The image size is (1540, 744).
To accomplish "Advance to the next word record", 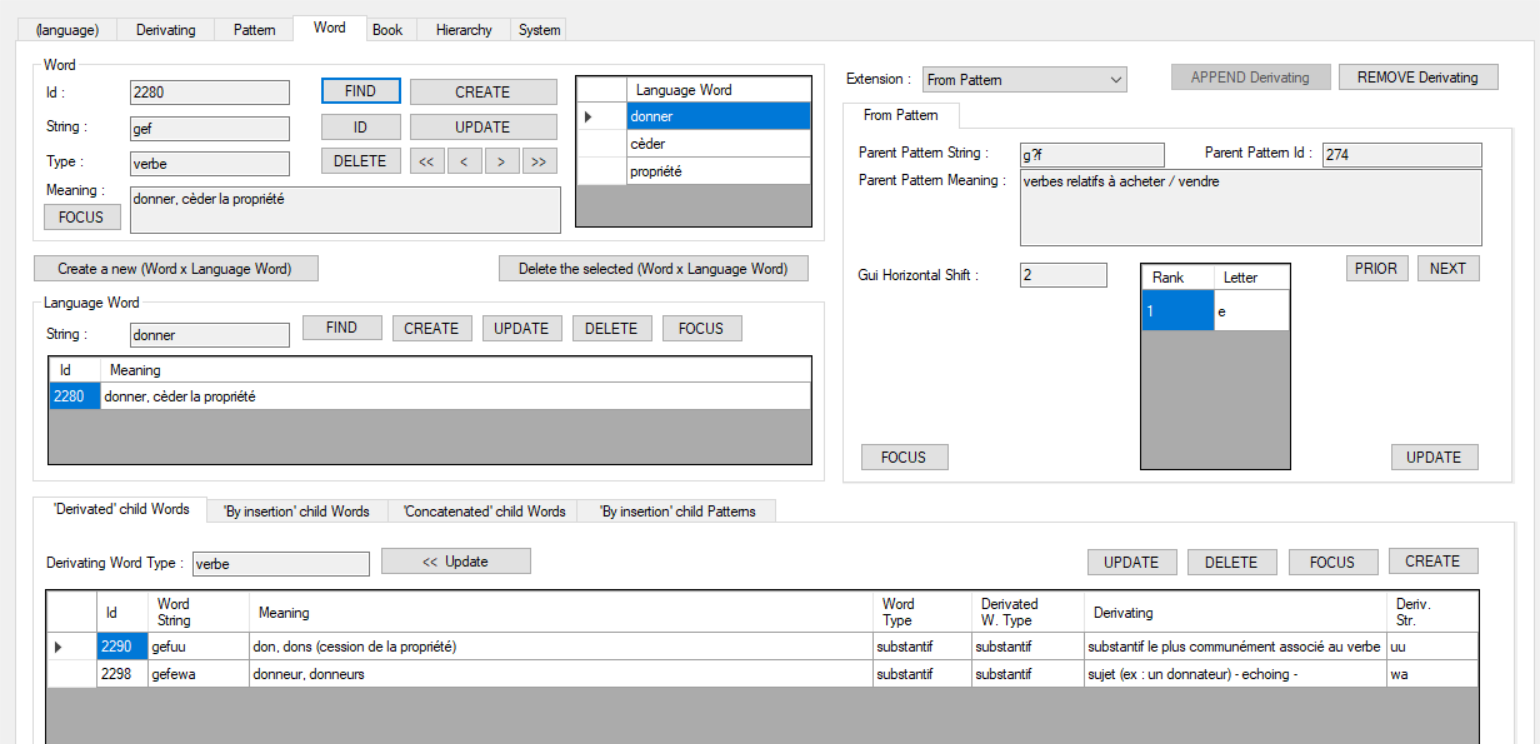I will (501, 161).
